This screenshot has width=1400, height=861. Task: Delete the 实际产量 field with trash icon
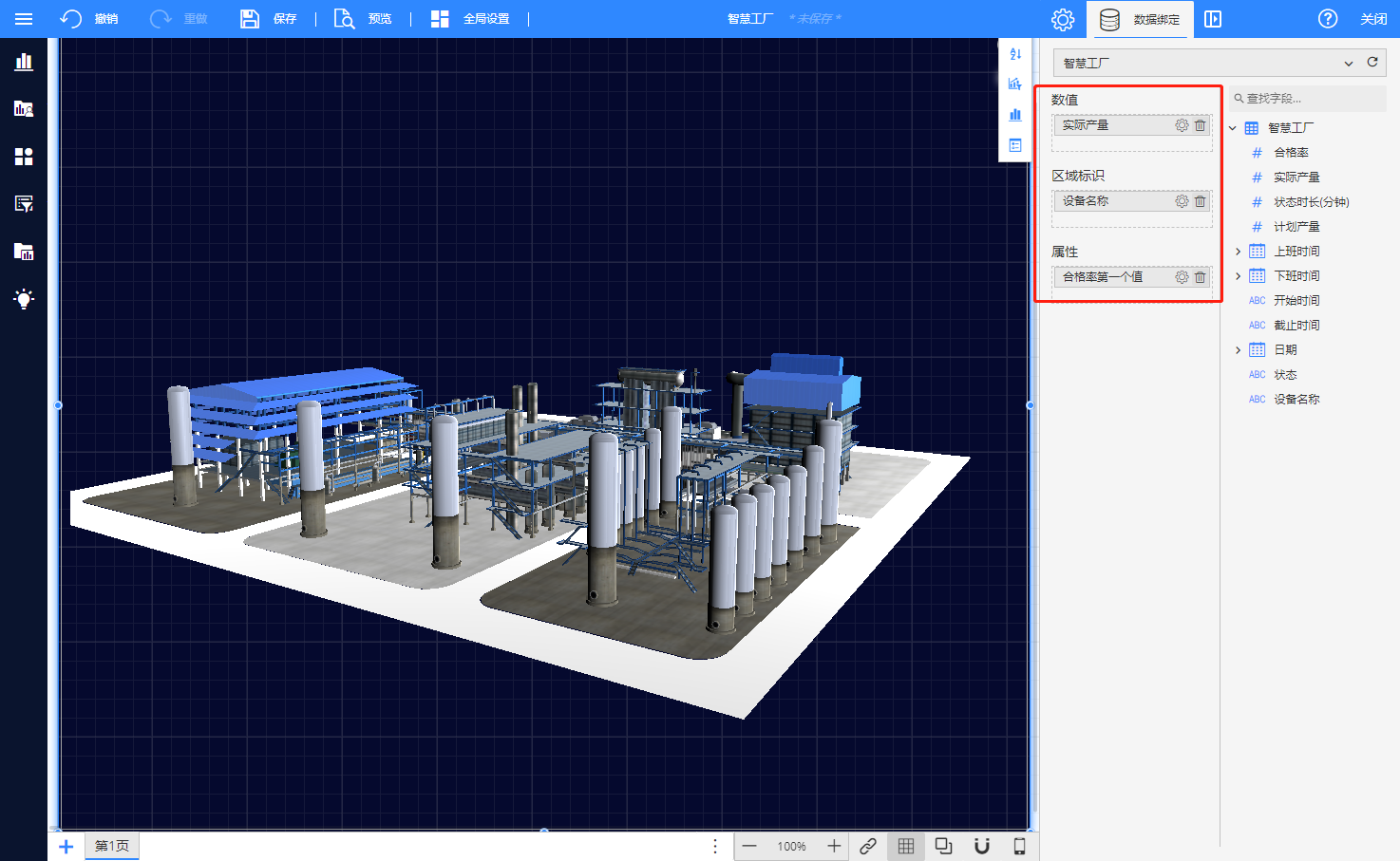[1200, 125]
